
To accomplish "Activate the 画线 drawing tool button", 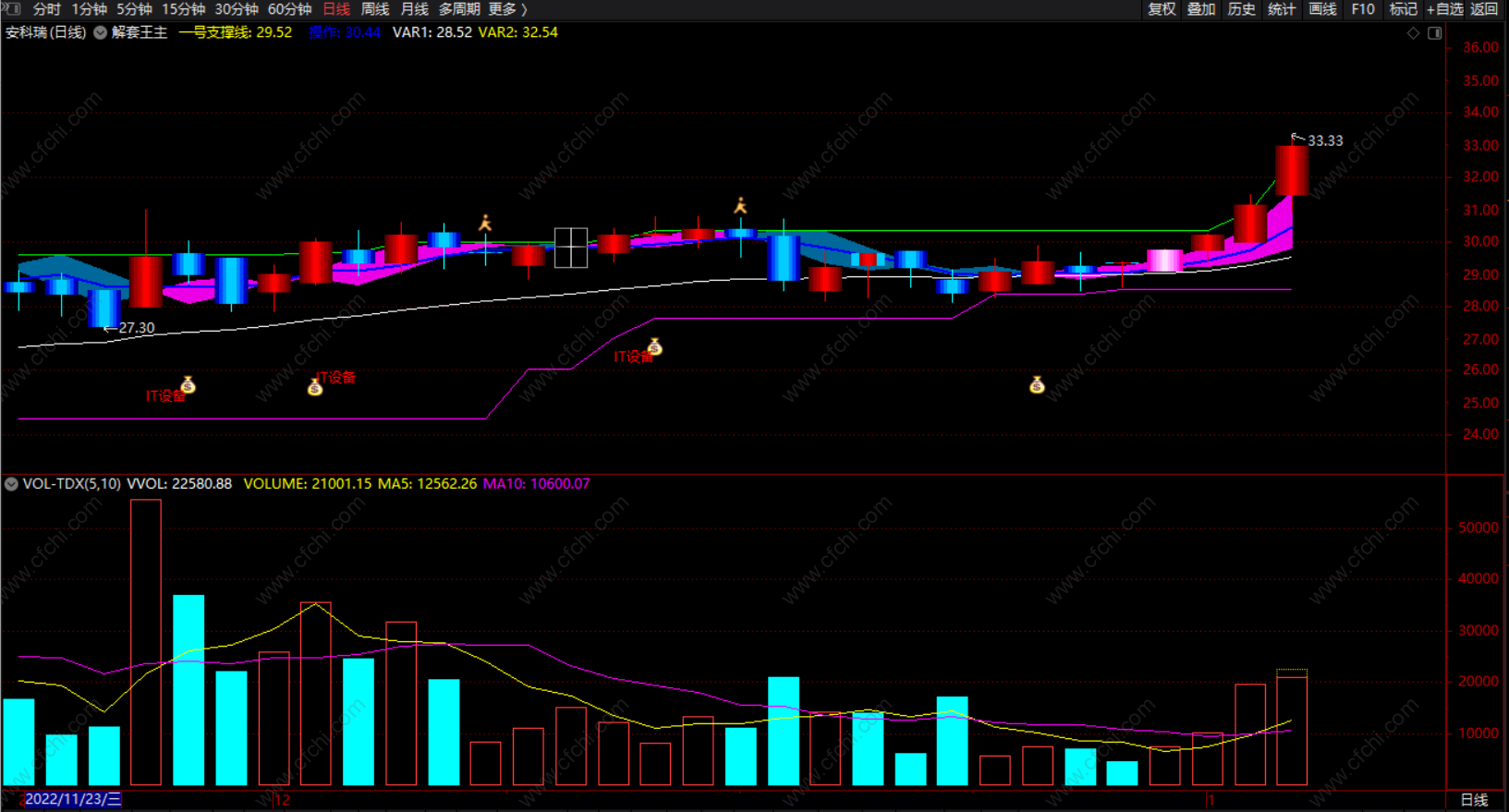I will pos(1322,9).
